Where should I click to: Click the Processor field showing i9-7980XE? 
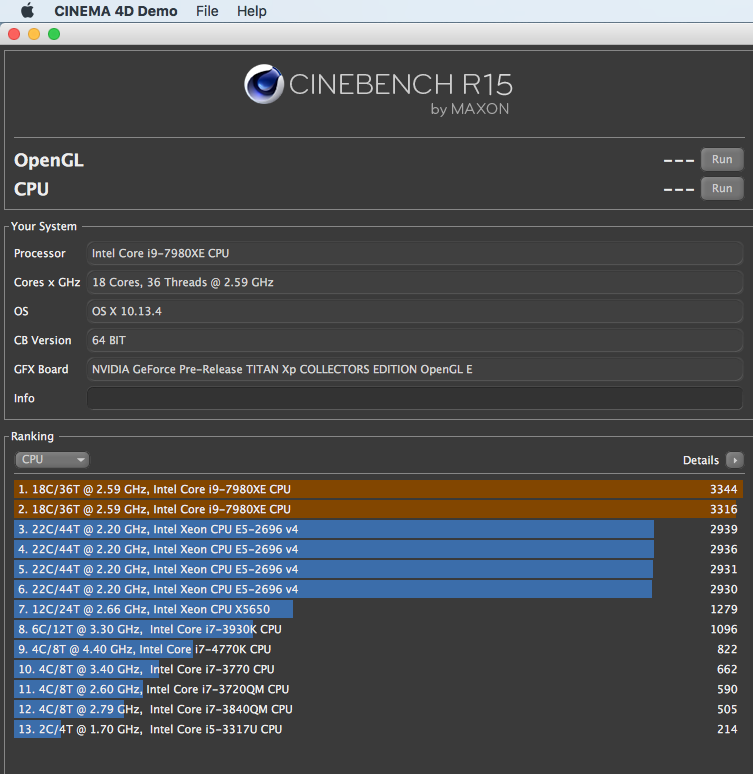(x=415, y=253)
